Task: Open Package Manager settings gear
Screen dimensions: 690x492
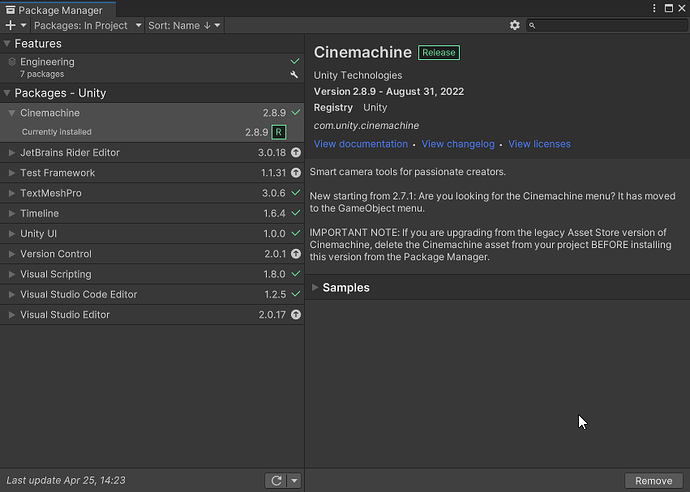Action: click(x=514, y=26)
